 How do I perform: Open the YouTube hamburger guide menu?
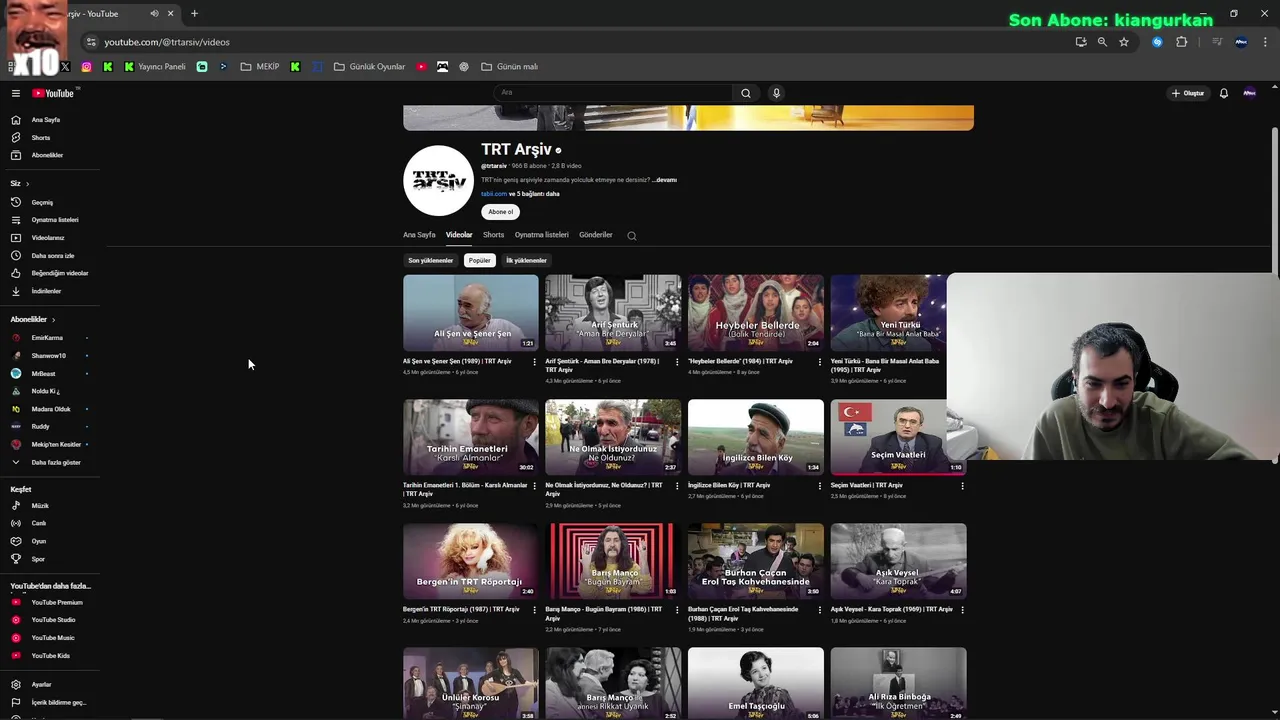(16, 93)
